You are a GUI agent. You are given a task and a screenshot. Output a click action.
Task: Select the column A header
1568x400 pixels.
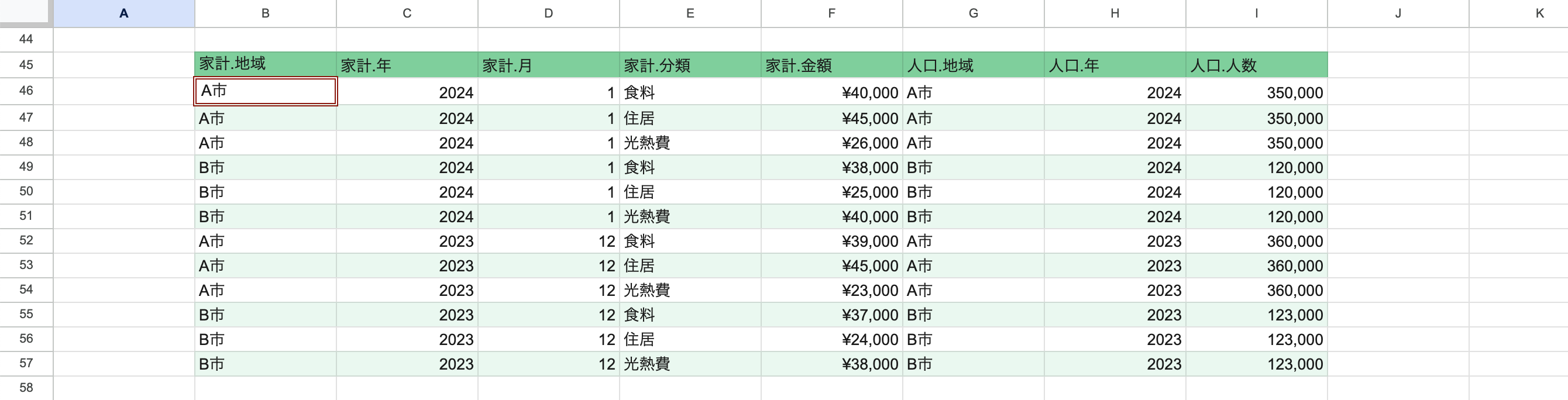tap(123, 13)
